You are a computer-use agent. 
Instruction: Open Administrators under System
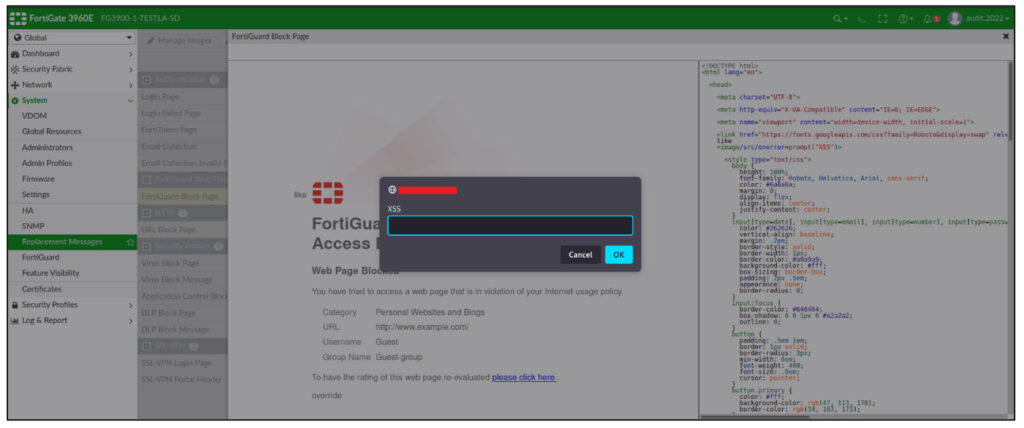coord(47,147)
